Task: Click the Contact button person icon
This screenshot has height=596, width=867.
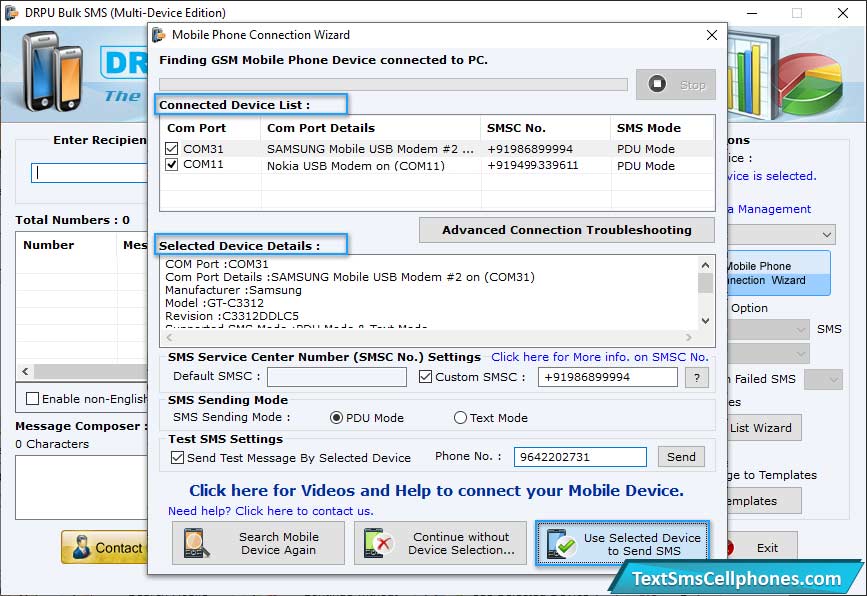Action: [81, 547]
